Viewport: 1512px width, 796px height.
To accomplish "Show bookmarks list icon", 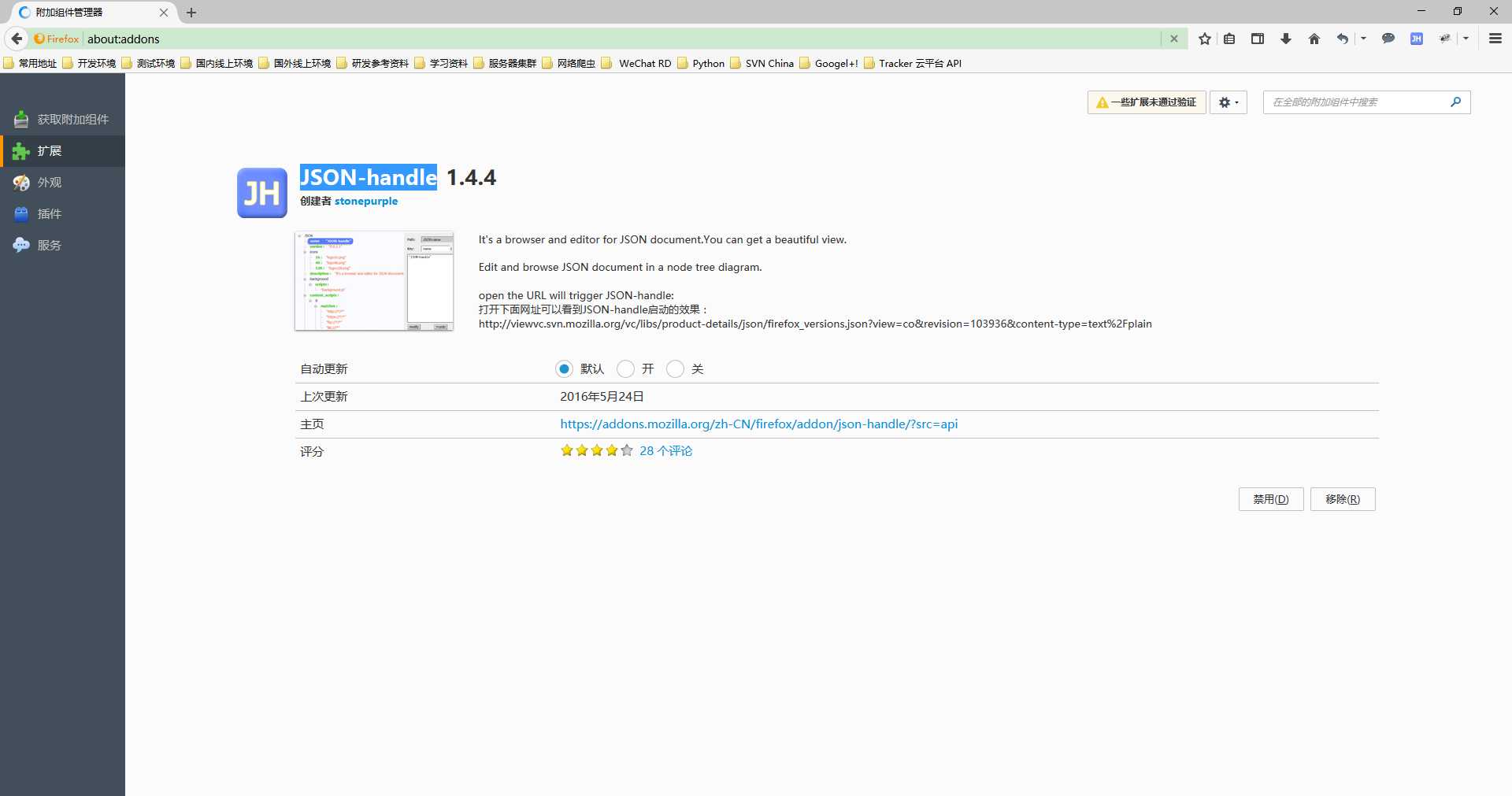I will pos(1229,39).
